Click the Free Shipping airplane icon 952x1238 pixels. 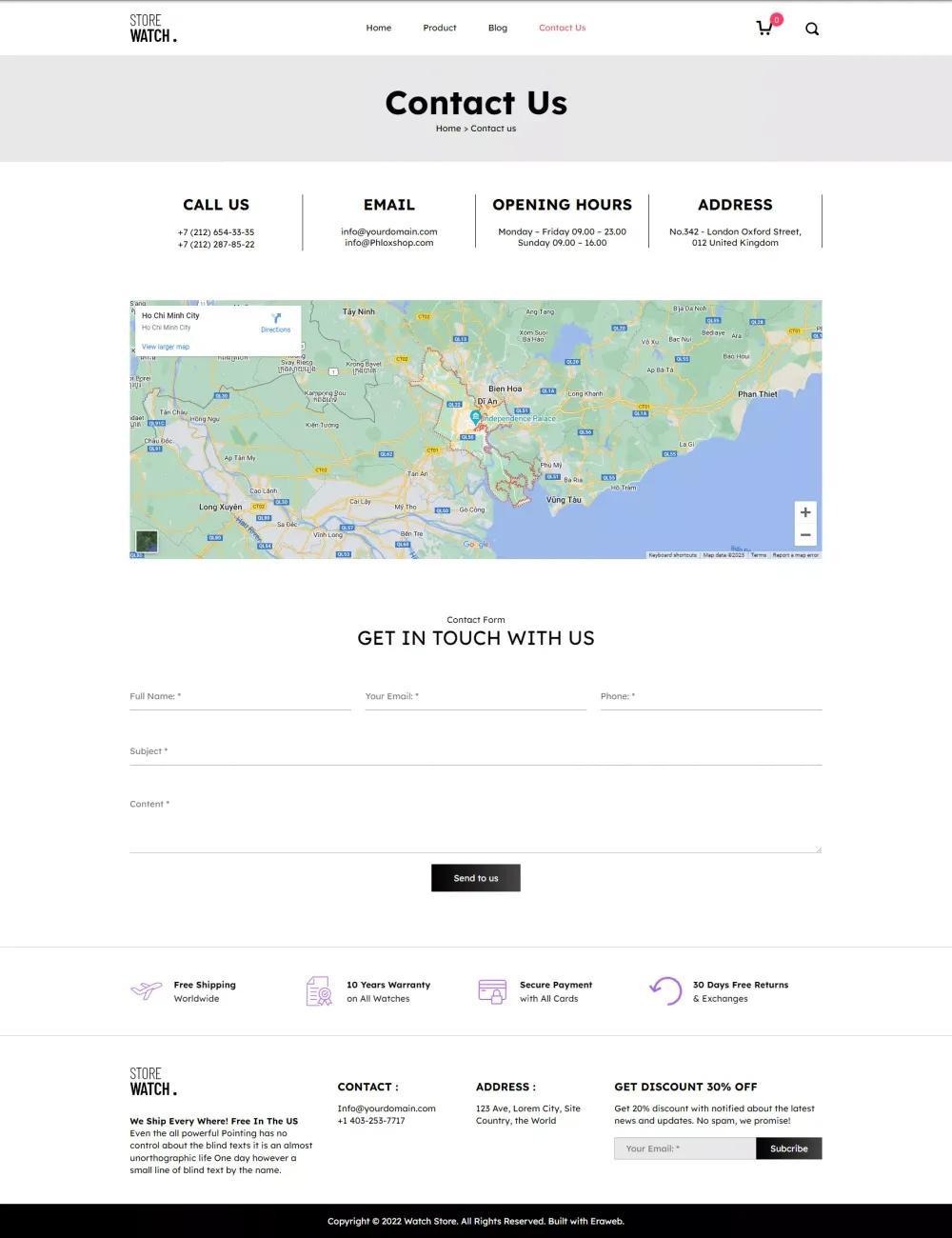pos(146,991)
